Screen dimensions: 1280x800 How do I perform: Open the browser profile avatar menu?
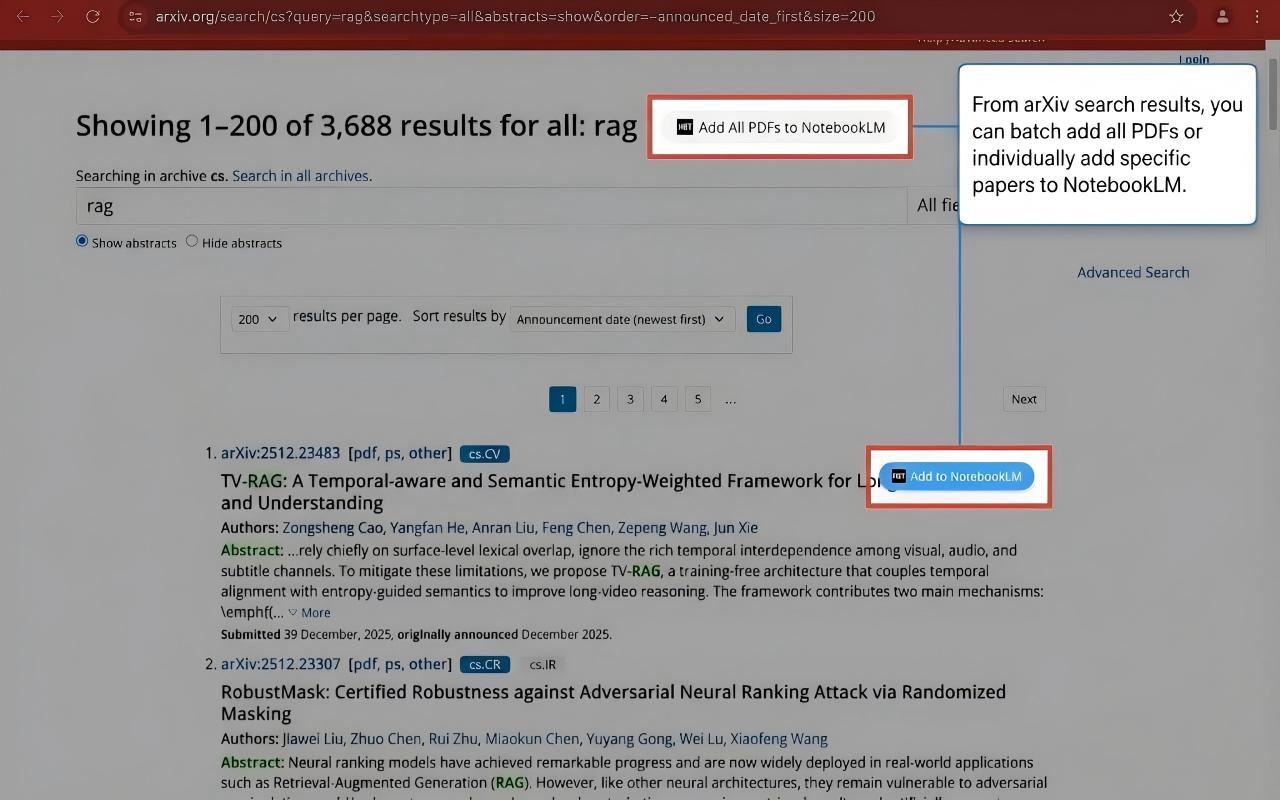tap(1222, 16)
